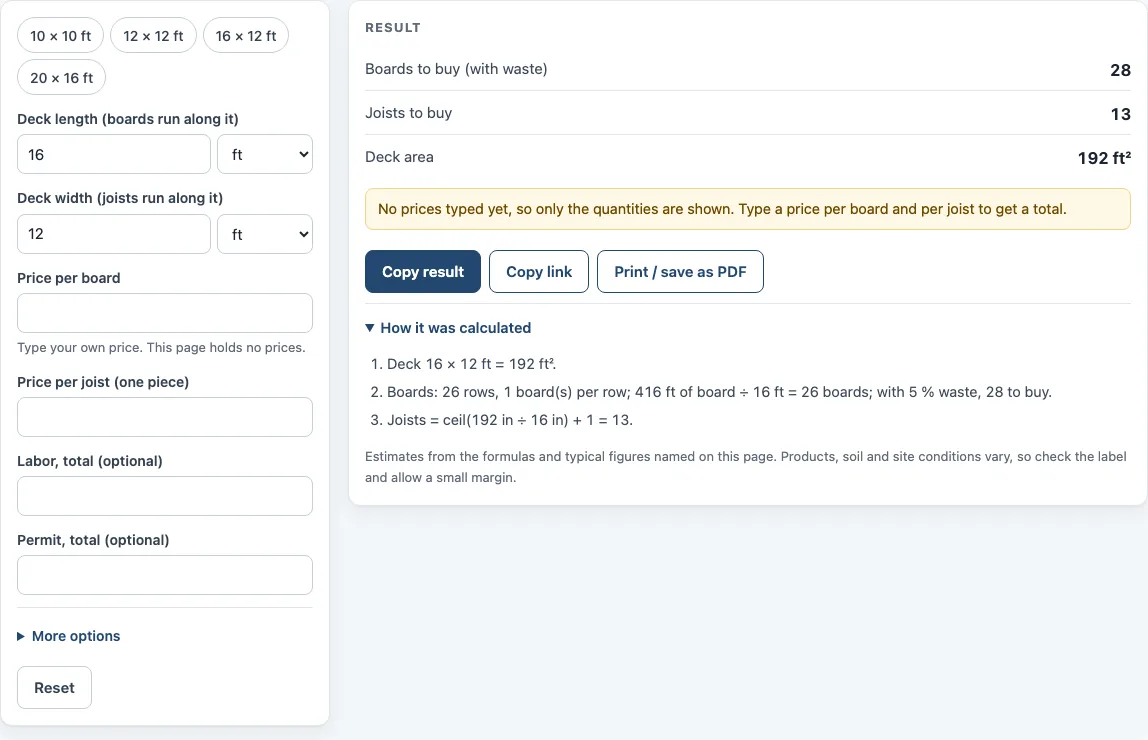
Task: Collapse the How it was calculated section
Action: point(448,328)
